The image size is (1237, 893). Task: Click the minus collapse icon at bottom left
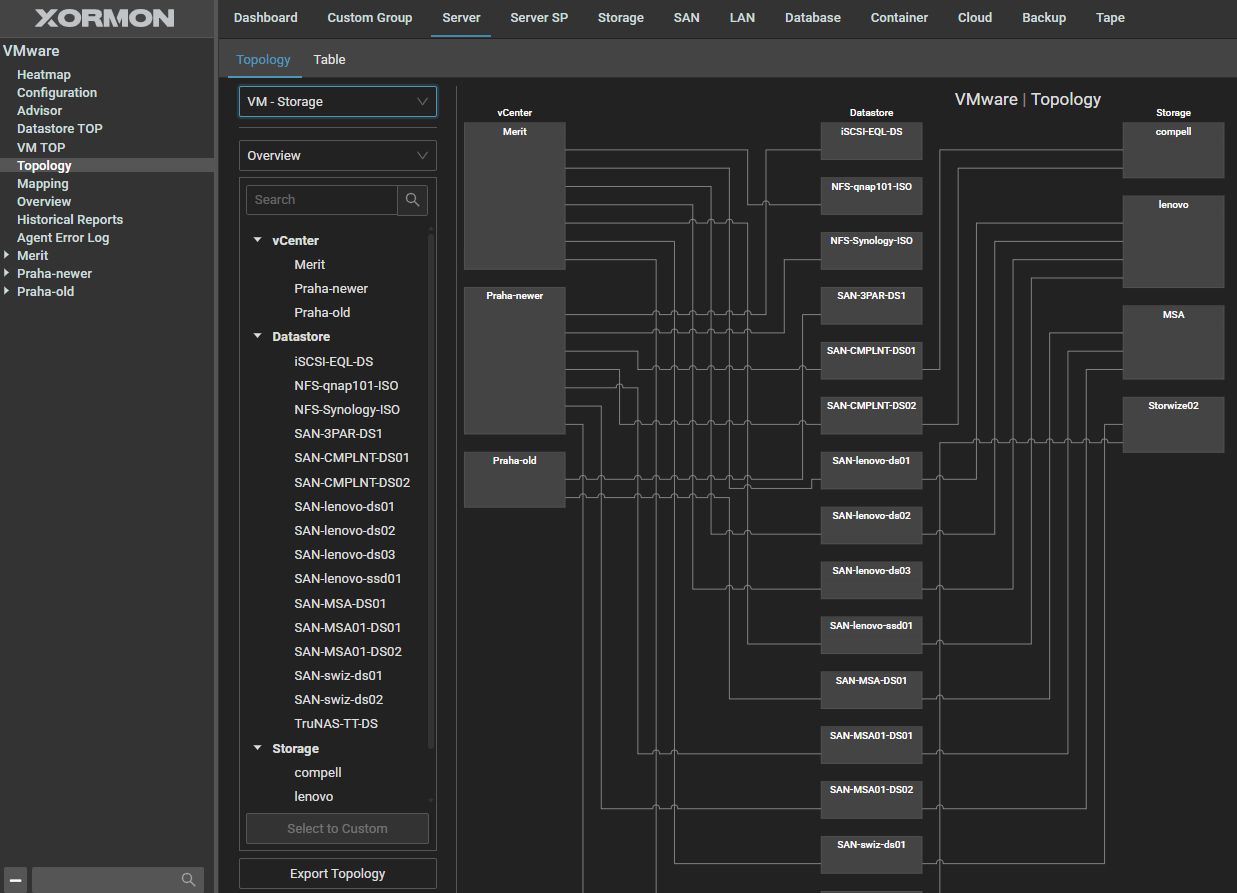pos(16,879)
